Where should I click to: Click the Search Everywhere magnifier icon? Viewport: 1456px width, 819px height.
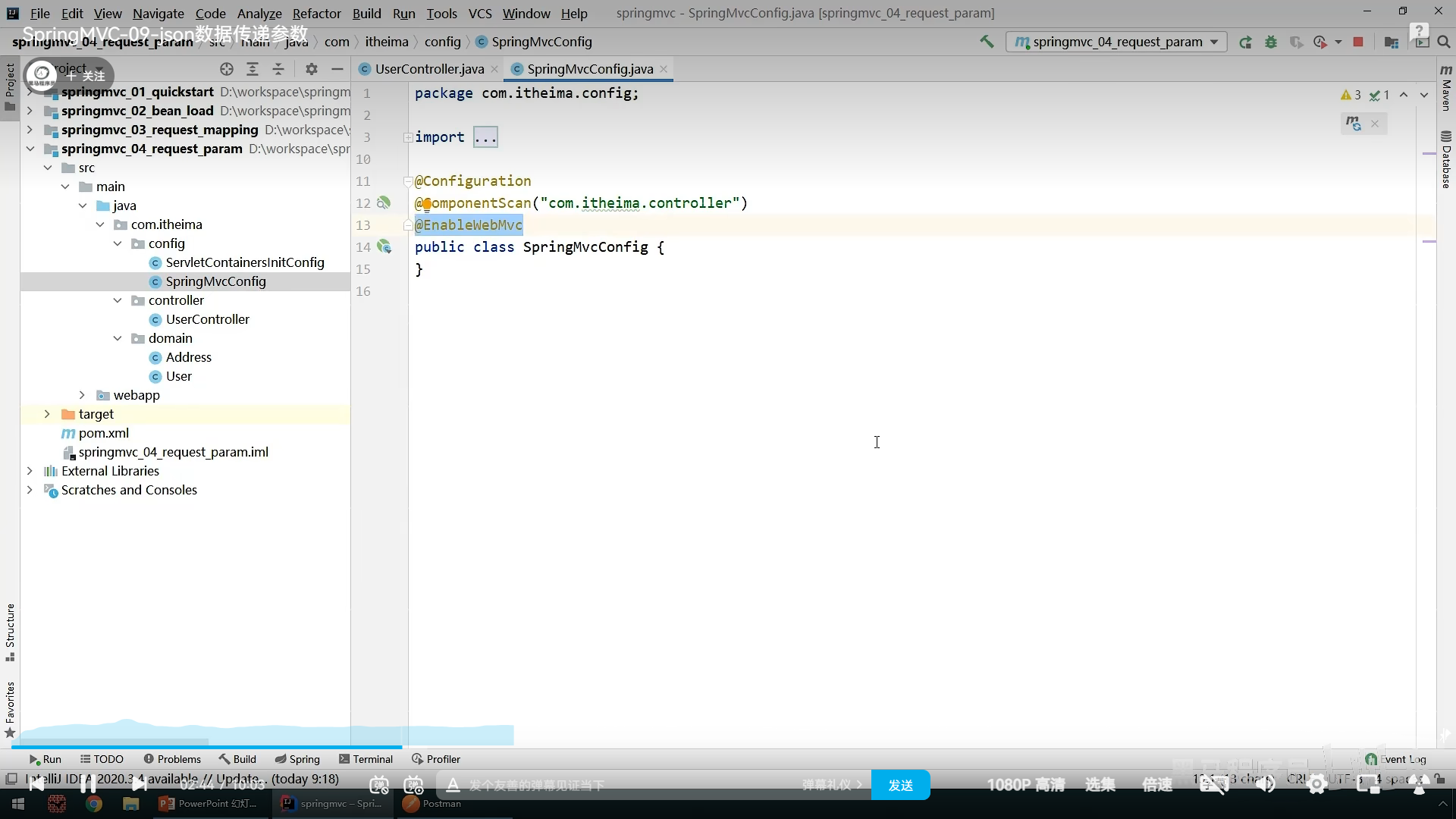click(x=1444, y=42)
